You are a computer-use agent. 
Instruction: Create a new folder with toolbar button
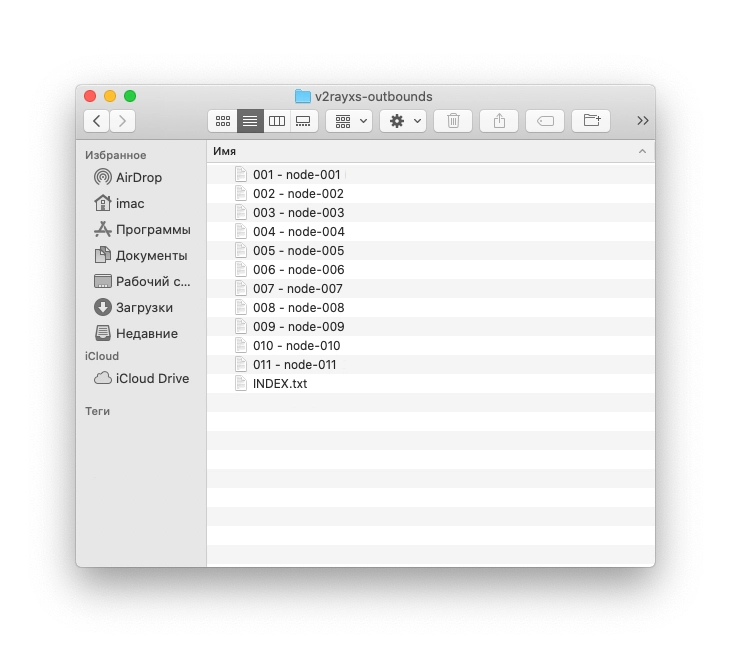[x=591, y=121]
